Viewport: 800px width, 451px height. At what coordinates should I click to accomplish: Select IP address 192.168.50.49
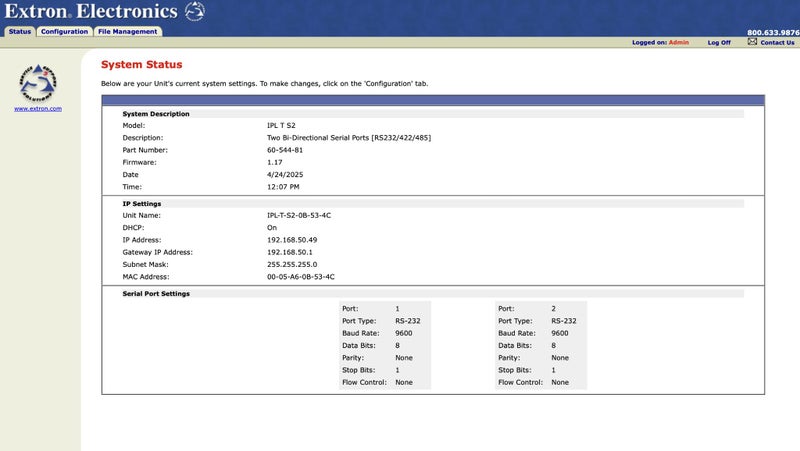[292, 240]
